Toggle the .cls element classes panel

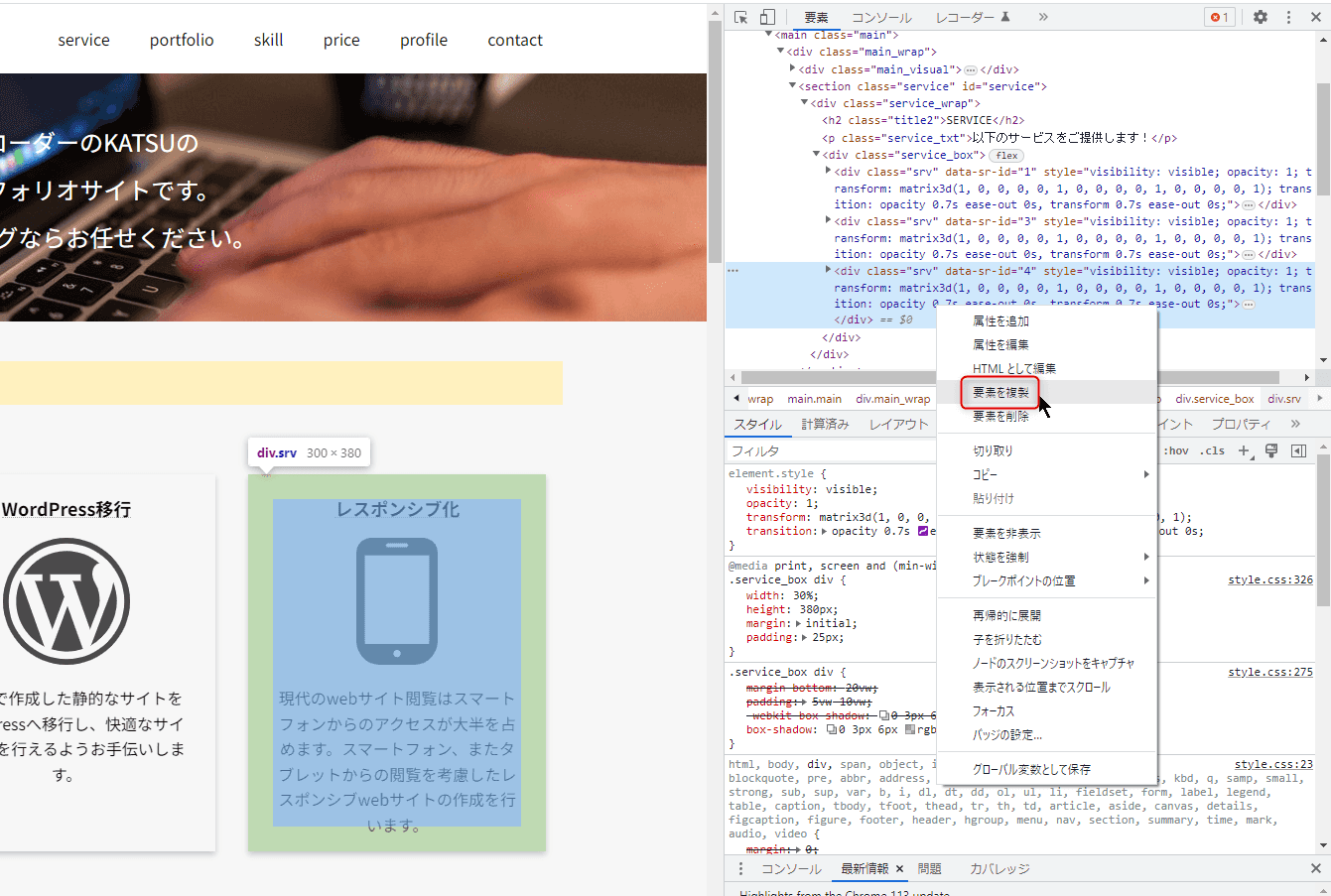point(1212,450)
